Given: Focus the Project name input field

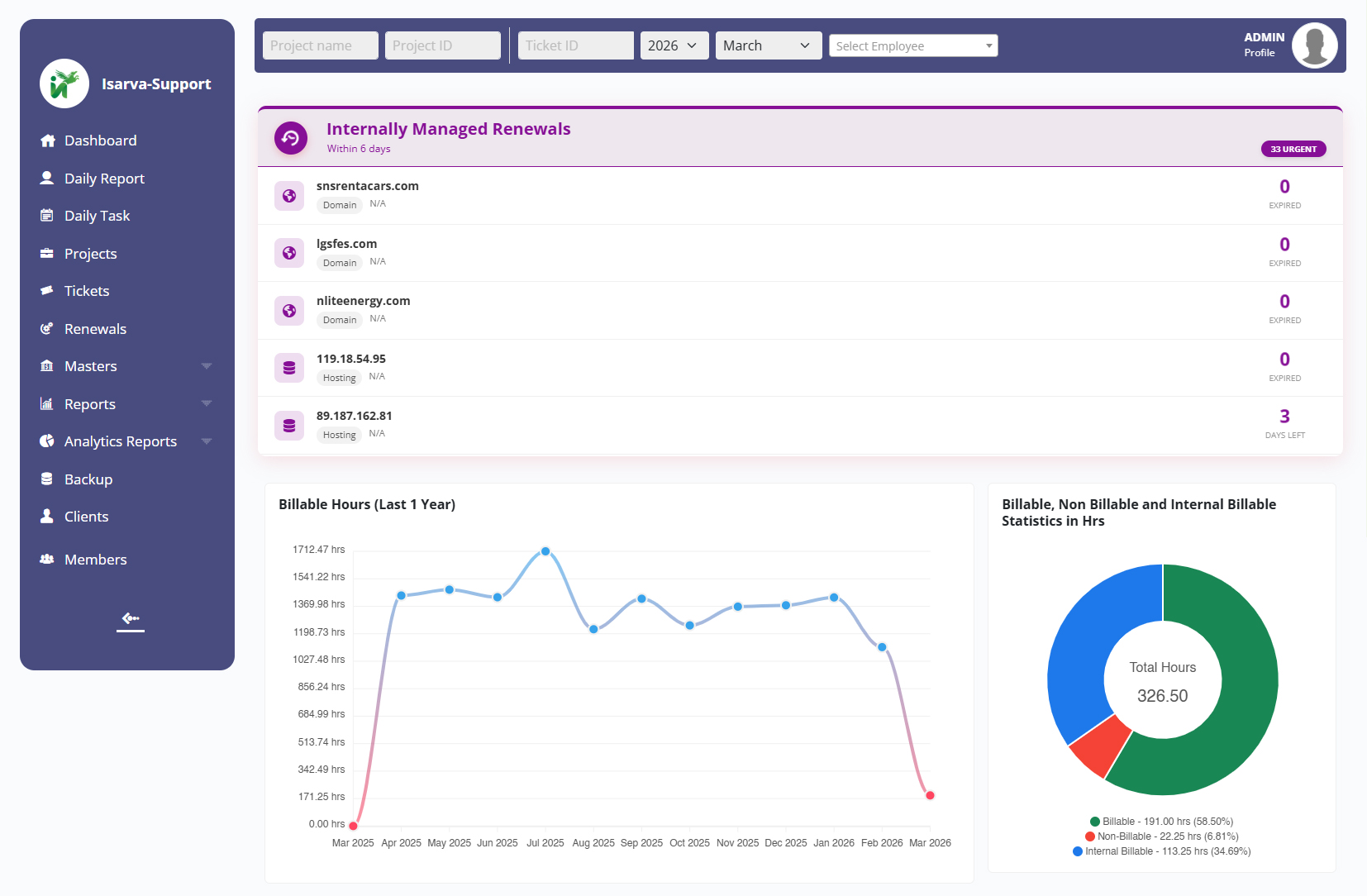Looking at the screenshot, I should 320,45.
